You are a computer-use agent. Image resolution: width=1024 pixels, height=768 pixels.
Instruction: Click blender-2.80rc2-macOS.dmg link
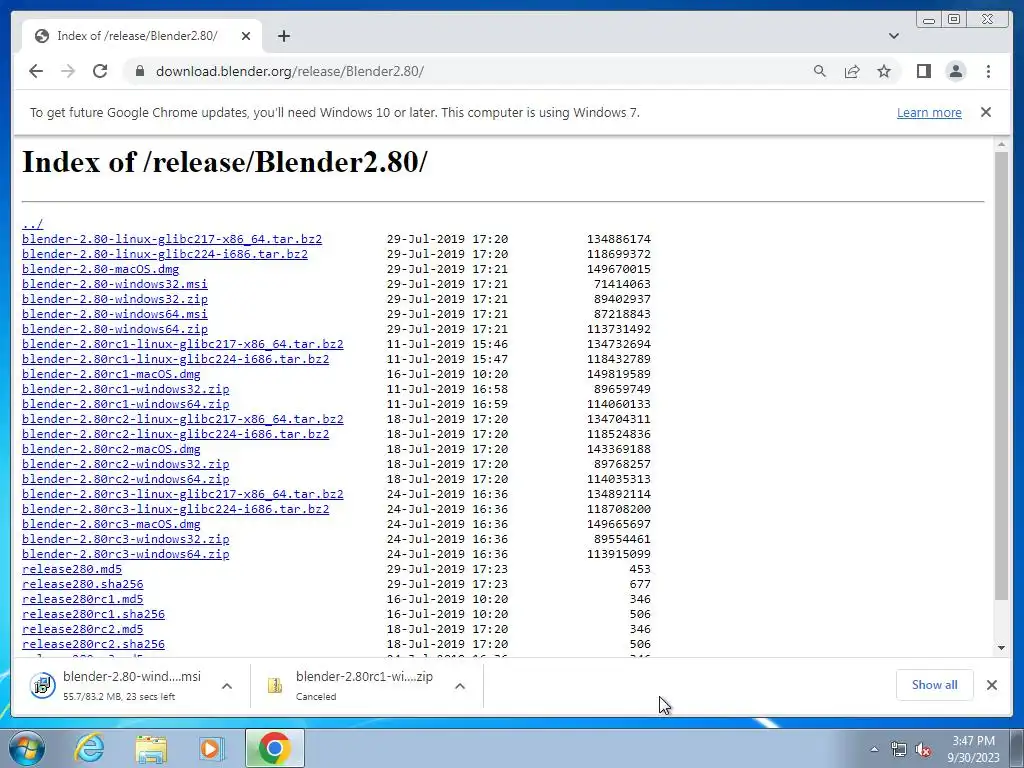[111, 449]
